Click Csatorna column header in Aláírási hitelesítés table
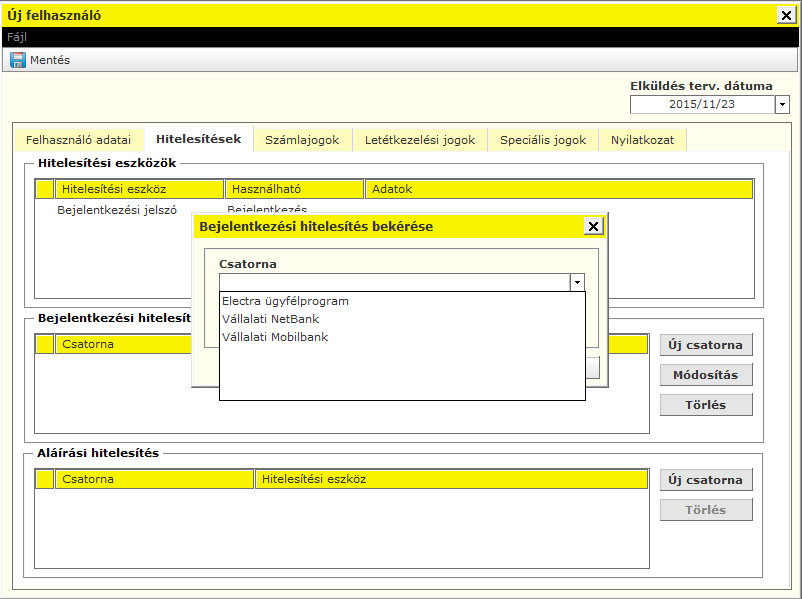This screenshot has width=802, height=599. (x=154, y=479)
